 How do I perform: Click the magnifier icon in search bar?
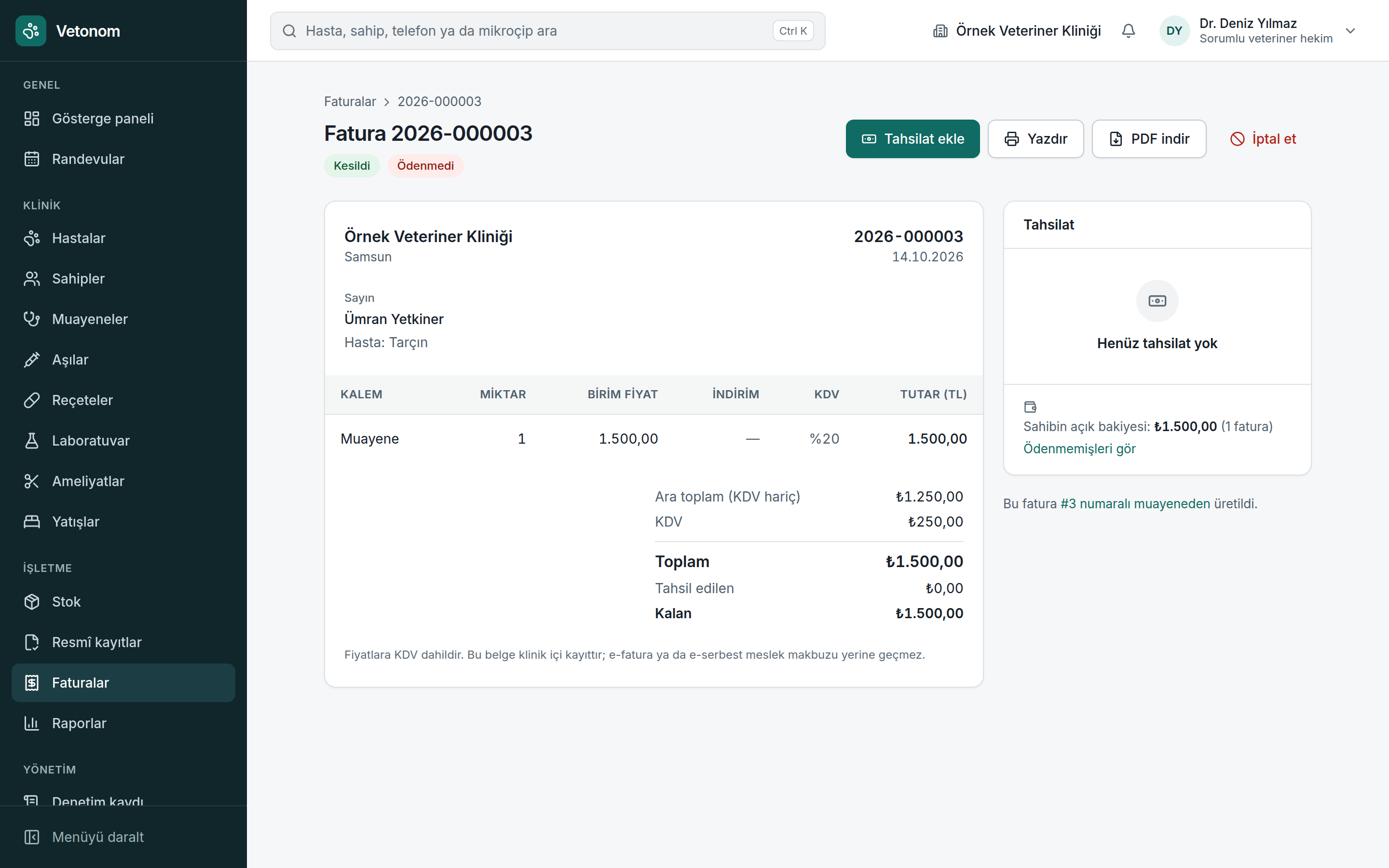pos(290,31)
